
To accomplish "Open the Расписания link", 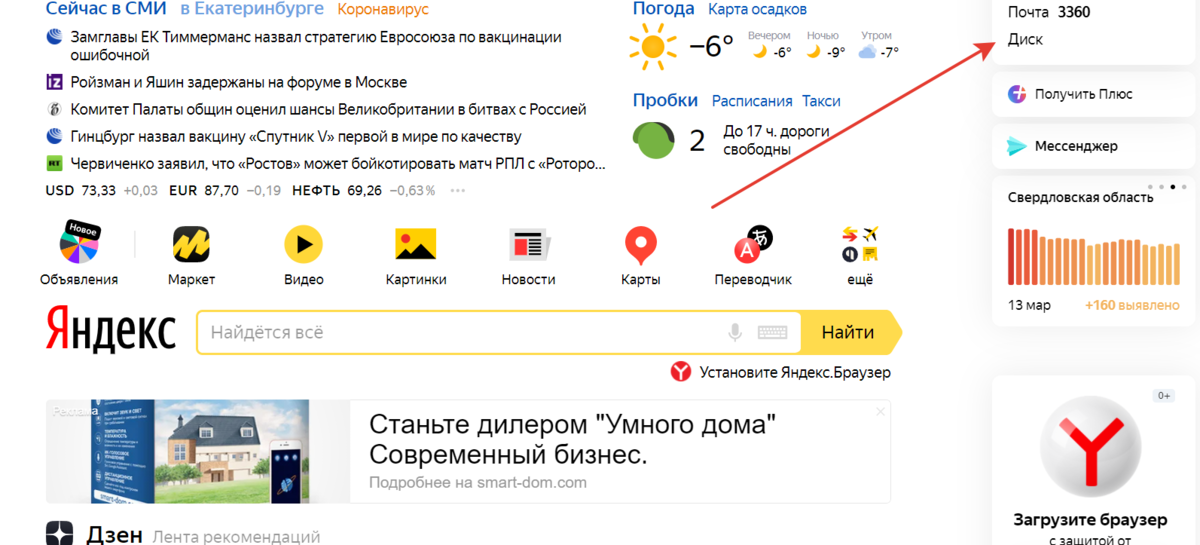I will point(752,101).
